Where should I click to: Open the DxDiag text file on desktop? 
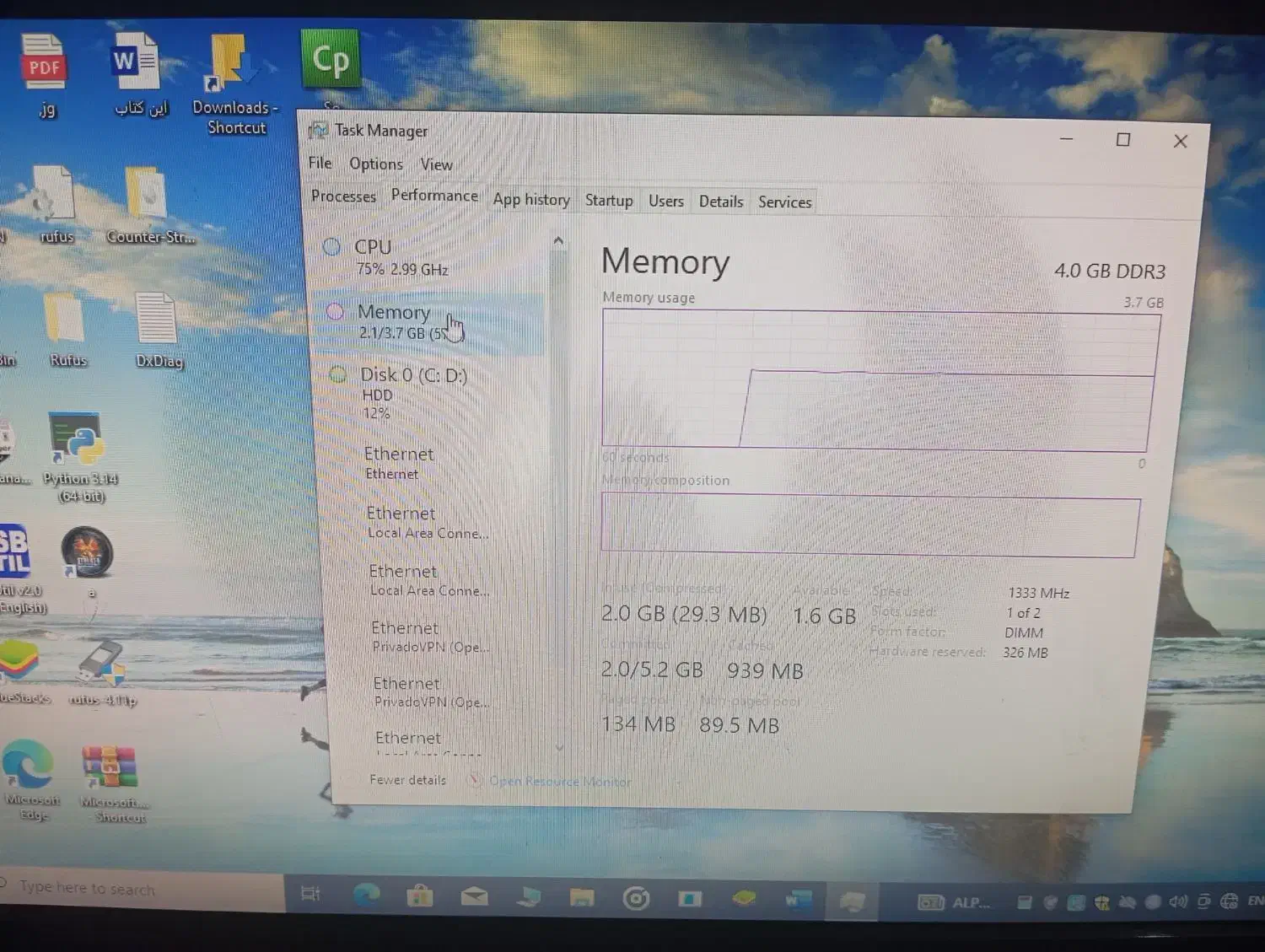[x=156, y=320]
